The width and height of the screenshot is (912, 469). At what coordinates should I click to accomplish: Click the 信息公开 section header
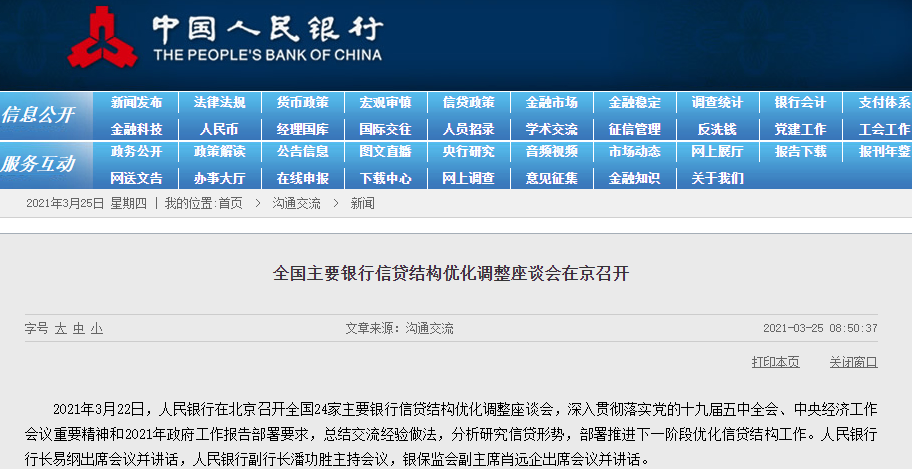[38, 115]
